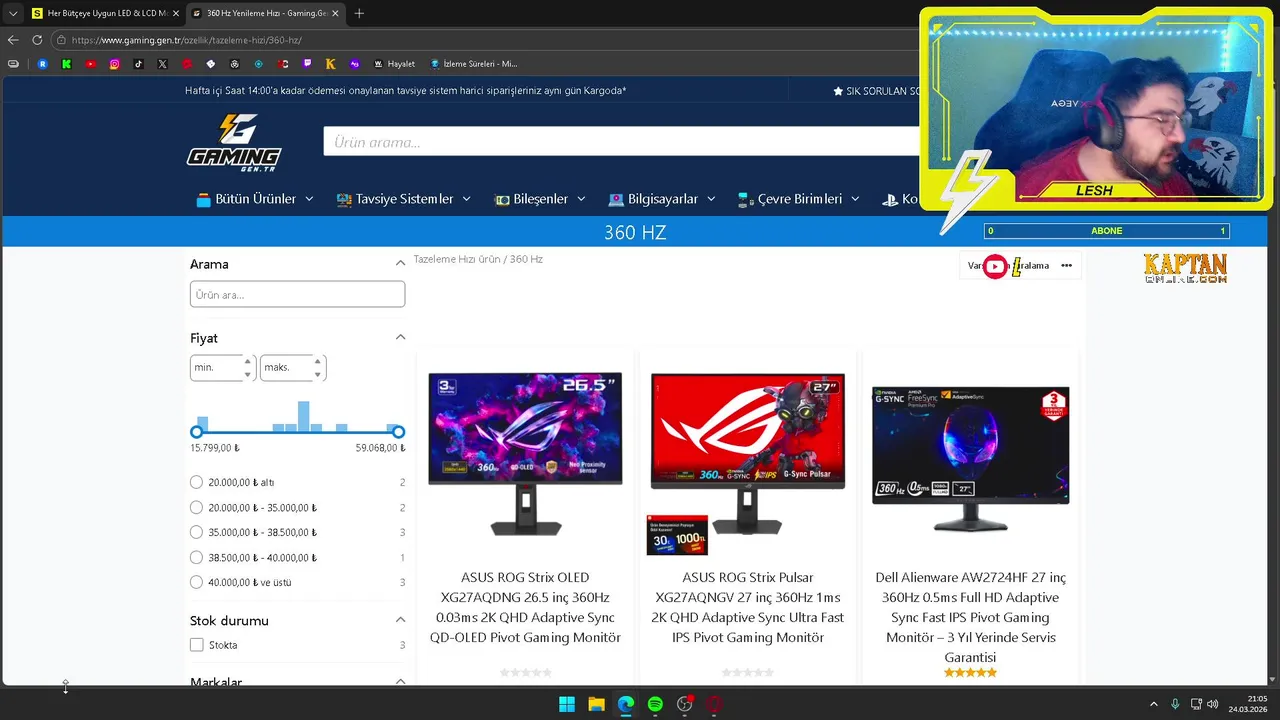Reload the page with refresh icon

(37, 40)
